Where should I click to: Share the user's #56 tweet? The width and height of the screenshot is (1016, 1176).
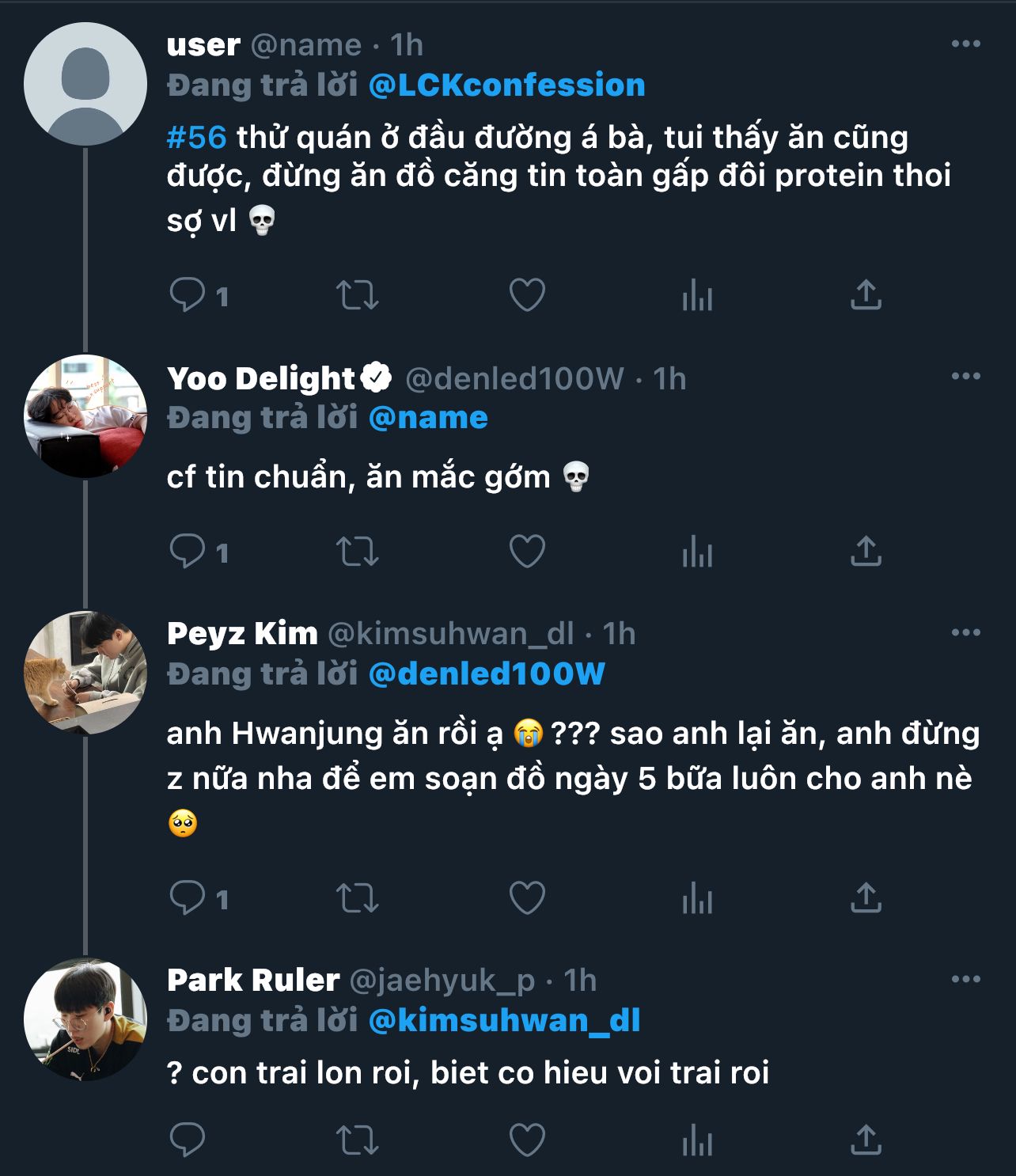coord(866,295)
